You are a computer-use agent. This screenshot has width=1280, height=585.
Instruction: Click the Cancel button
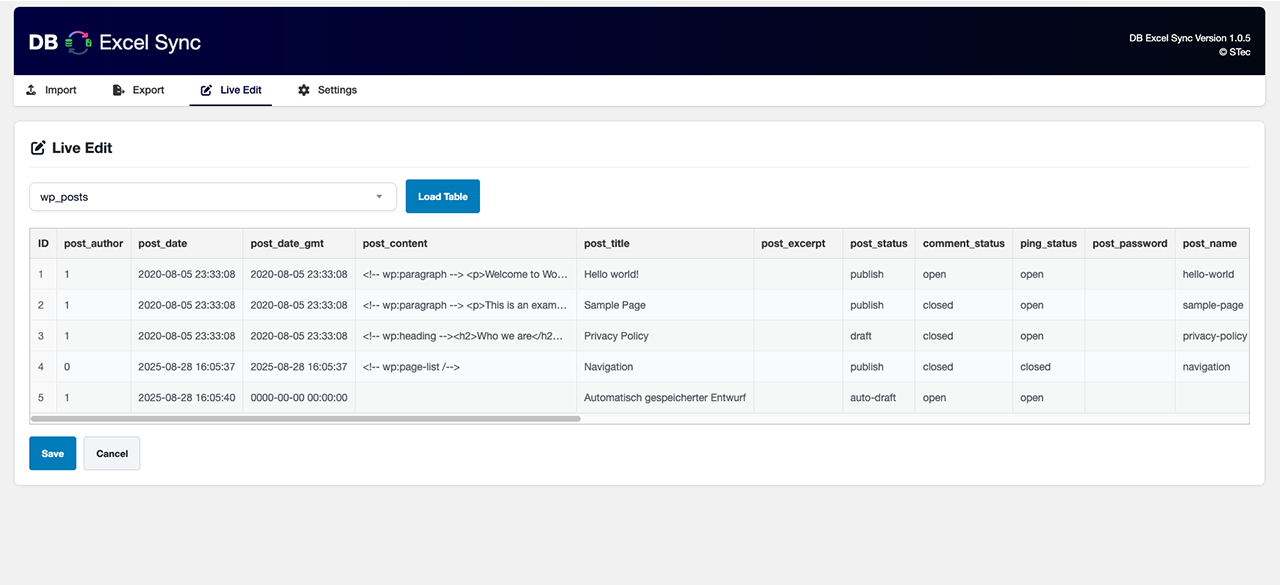point(112,453)
